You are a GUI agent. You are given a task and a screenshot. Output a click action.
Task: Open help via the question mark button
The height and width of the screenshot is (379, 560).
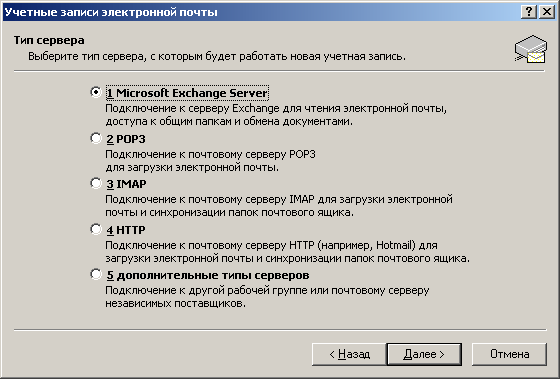pos(529,12)
